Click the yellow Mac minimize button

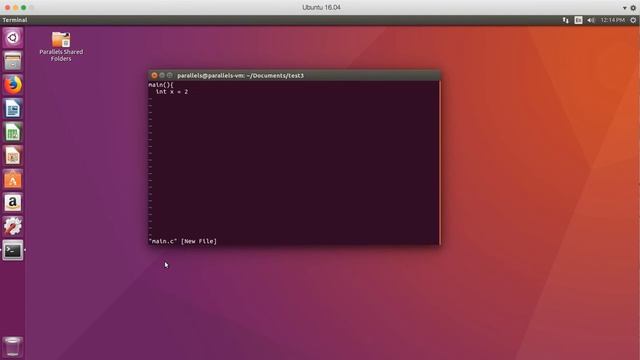tap(16, 8)
